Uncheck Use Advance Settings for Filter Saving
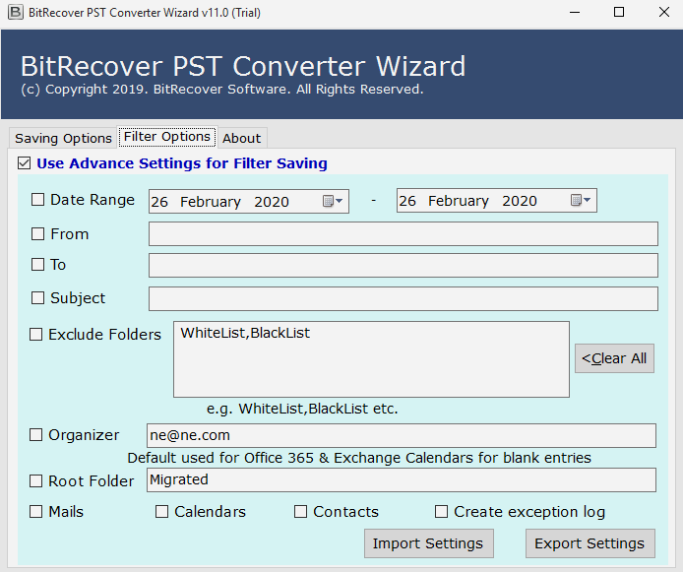683x572 pixels. coord(24,163)
